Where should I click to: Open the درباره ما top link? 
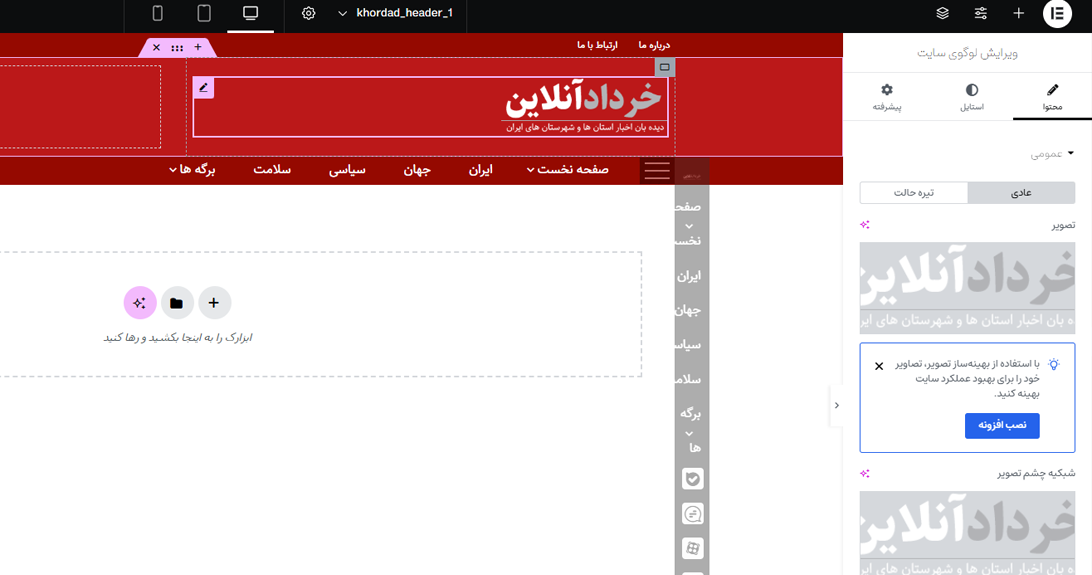coord(654,45)
